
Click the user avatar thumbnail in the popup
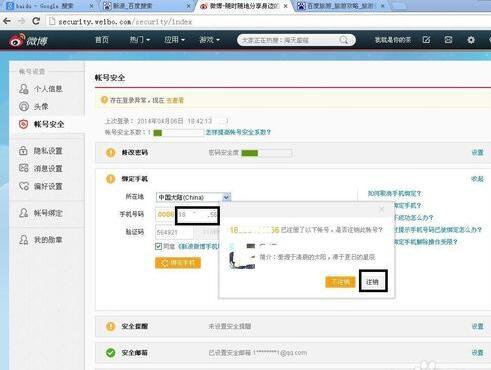(x=242, y=256)
